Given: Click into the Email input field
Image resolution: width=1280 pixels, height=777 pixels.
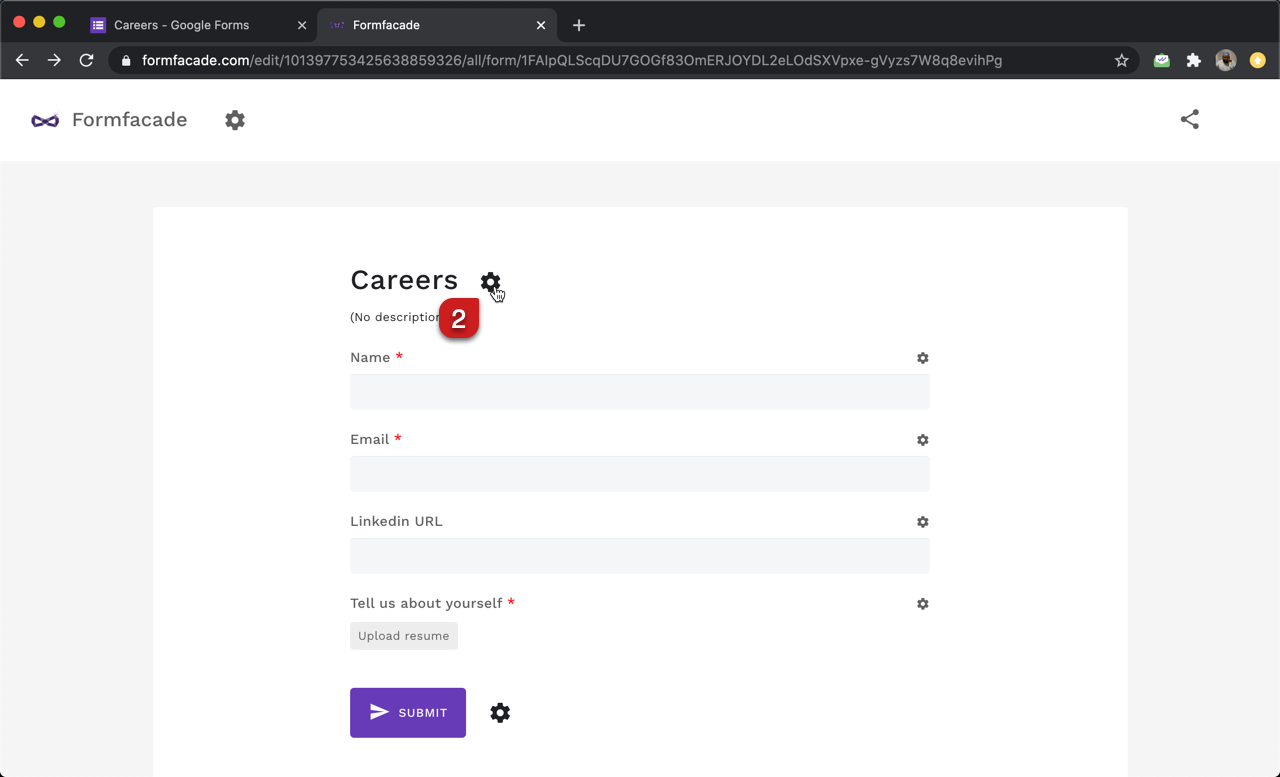Looking at the screenshot, I should [x=639, y=474].
